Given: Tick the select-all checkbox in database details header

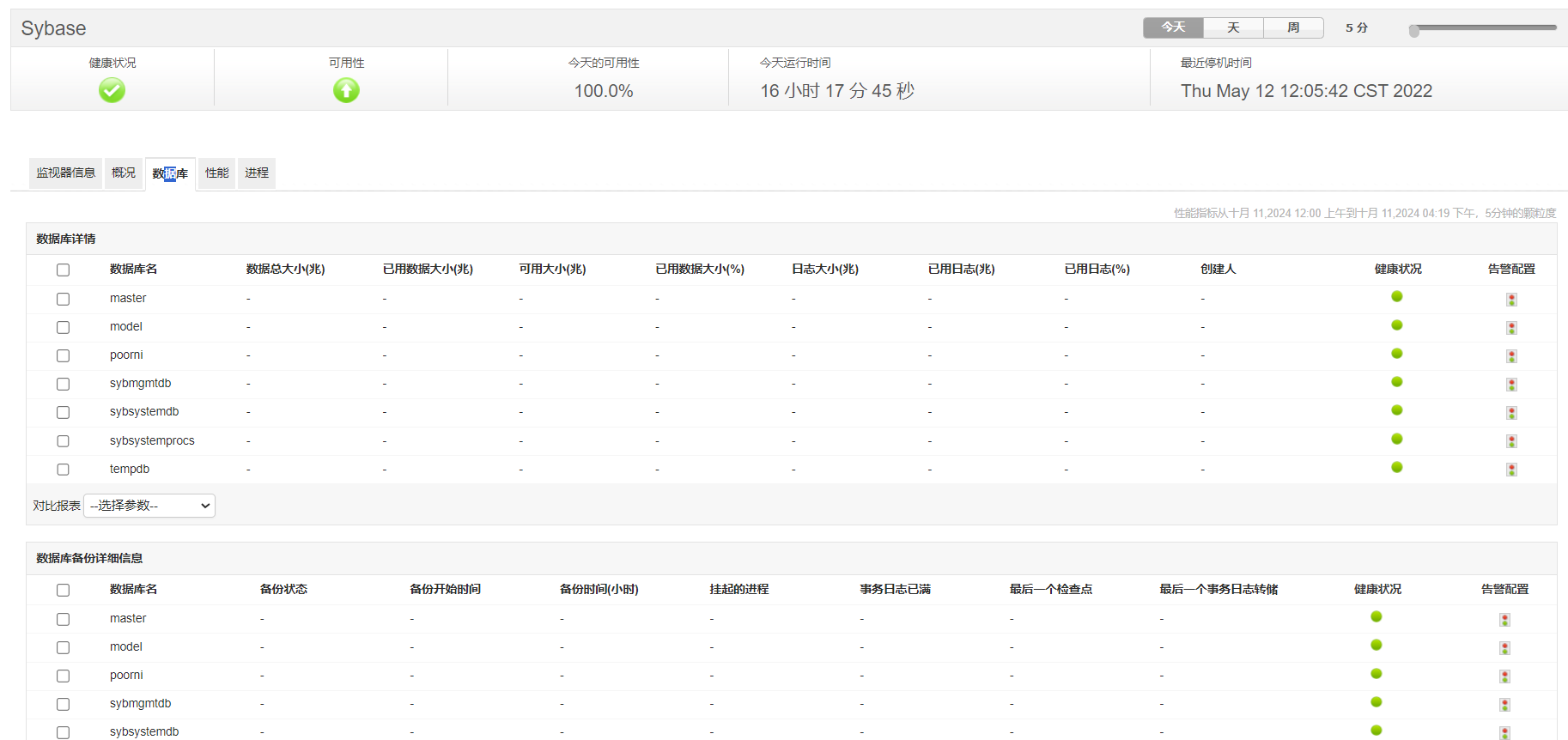Looking at the screenshot, I should [63, 270].
